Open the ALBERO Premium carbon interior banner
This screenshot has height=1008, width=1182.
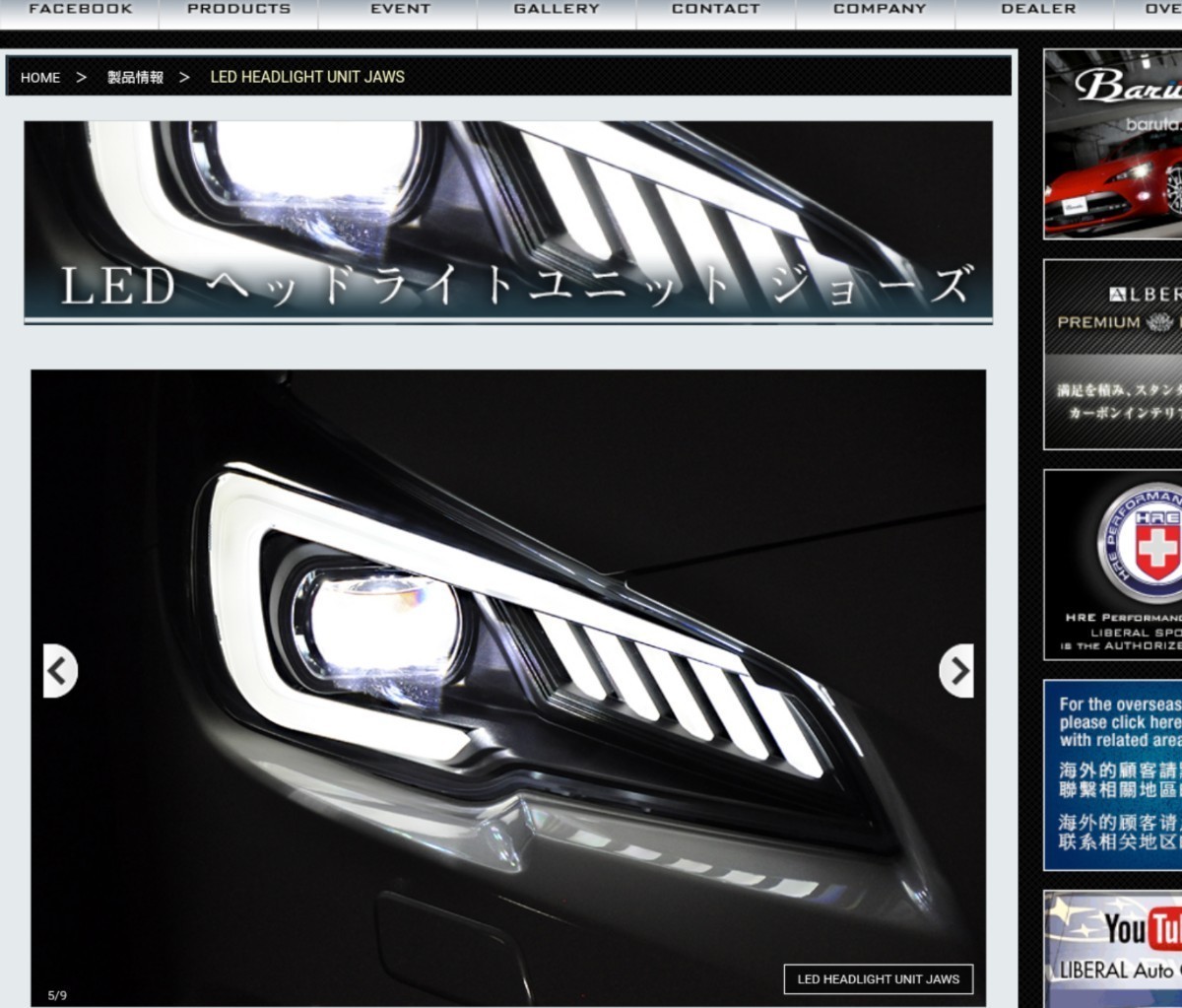[1113, 355]
